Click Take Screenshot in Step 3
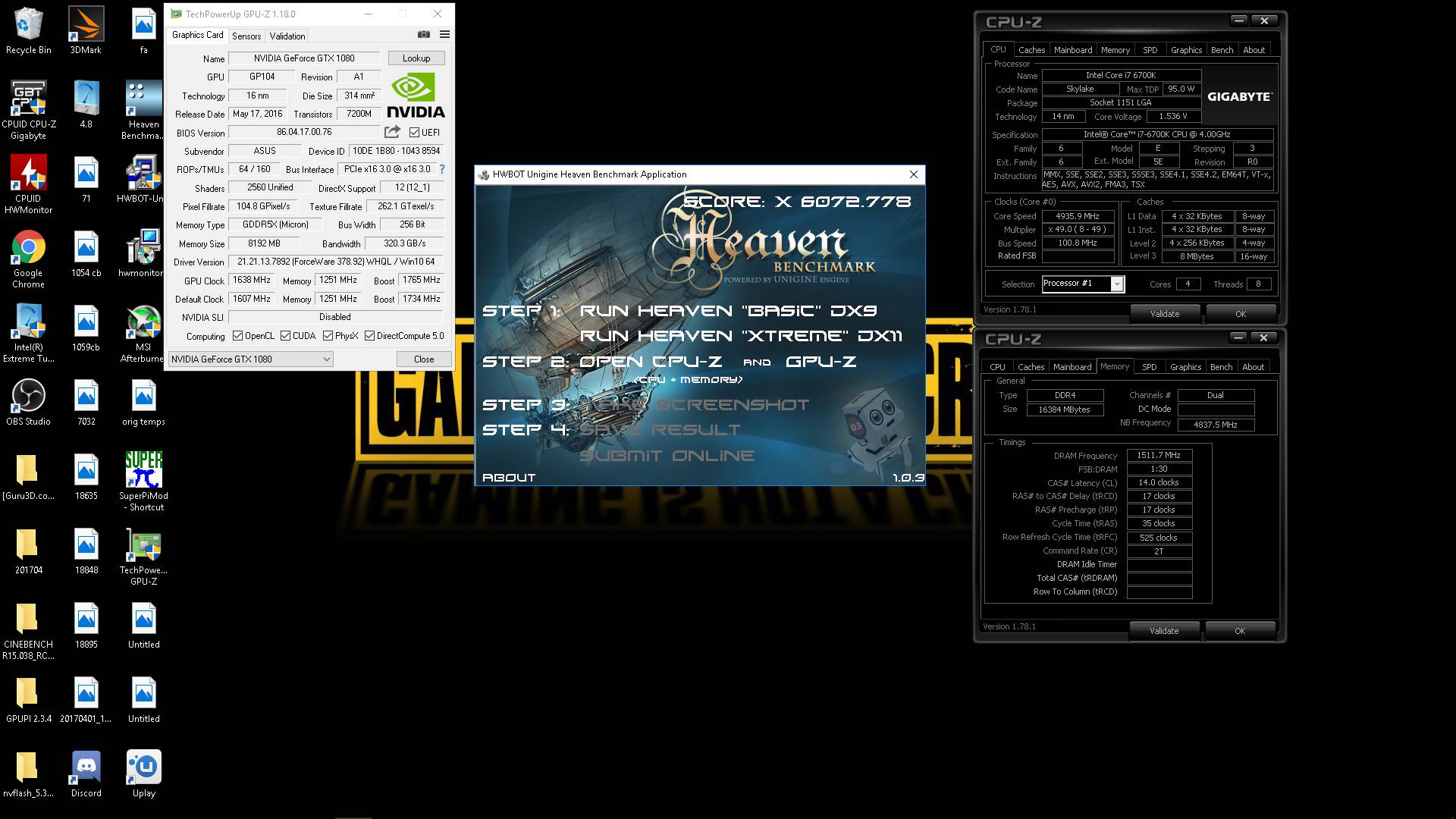This screenshot has width=1456, height=819. pyautogui.click(x=694, y=405)
